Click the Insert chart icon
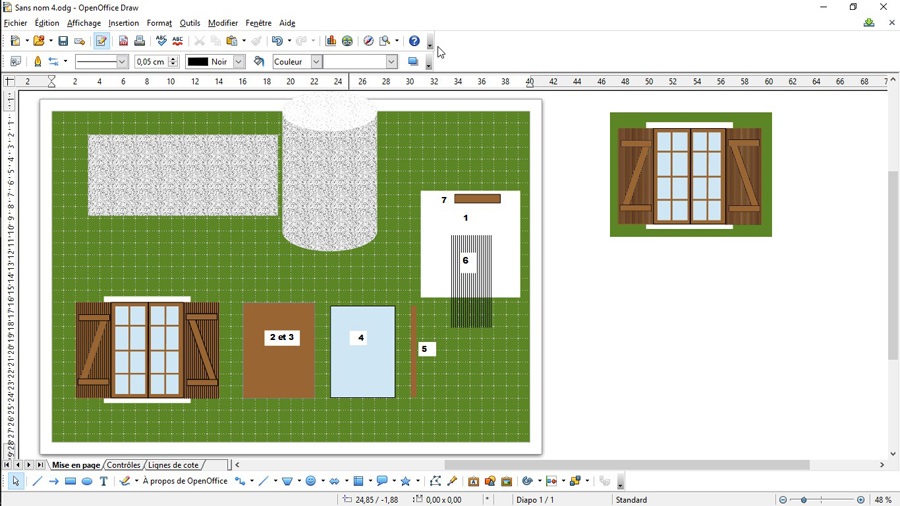 pyautogui.click(x=331, y=41)
